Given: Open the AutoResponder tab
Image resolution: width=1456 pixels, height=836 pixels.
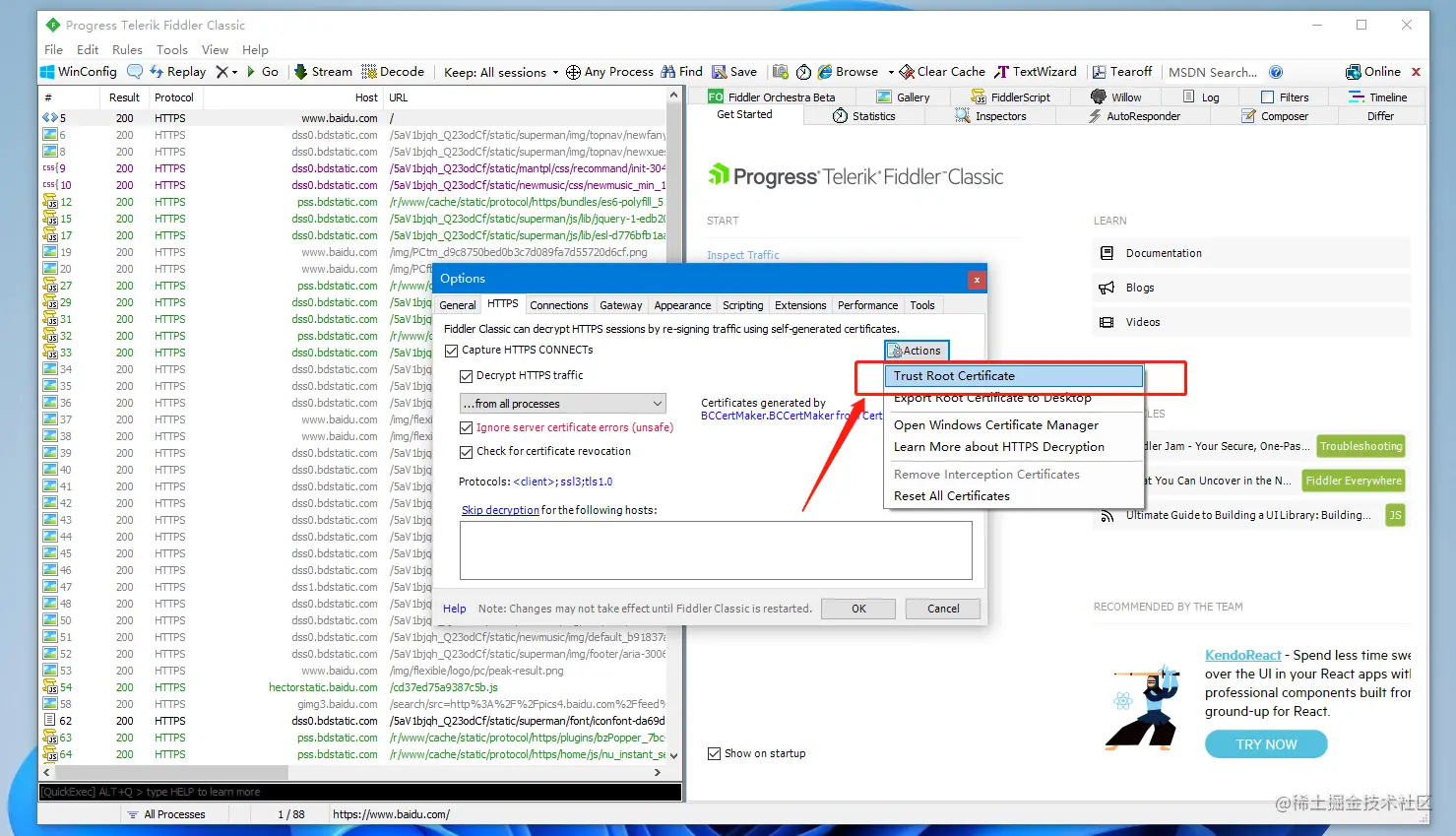Looking at the screenshot, I should click(1133, 116).
